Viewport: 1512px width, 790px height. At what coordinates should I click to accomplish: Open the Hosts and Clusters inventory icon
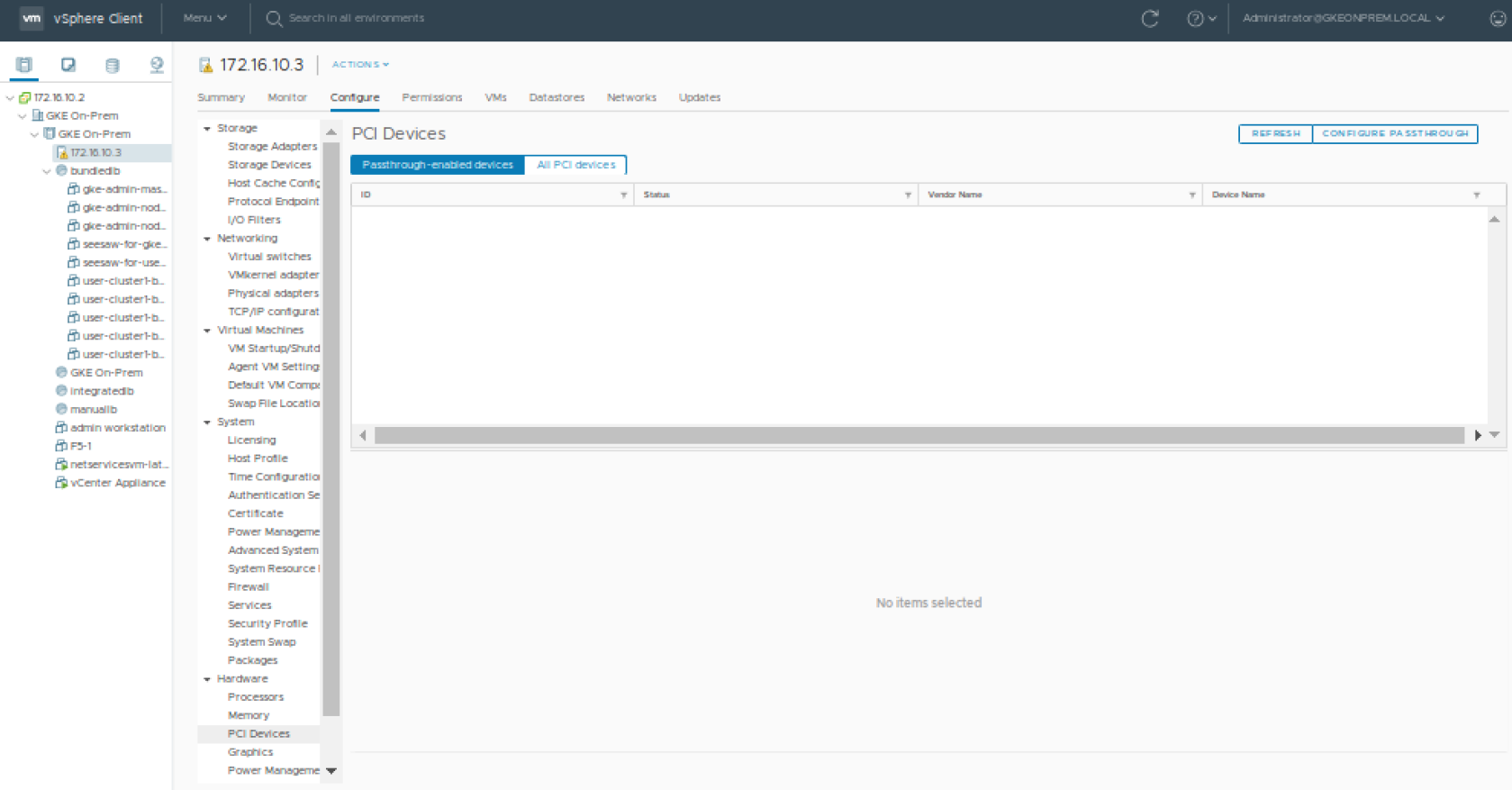pyautogui.click(x=24, y=65)
